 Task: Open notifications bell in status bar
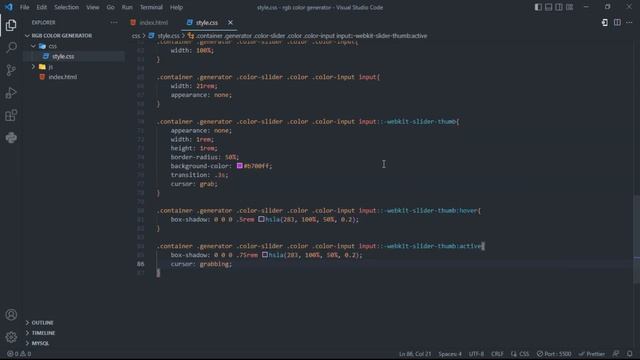click(x=630, y=354)
